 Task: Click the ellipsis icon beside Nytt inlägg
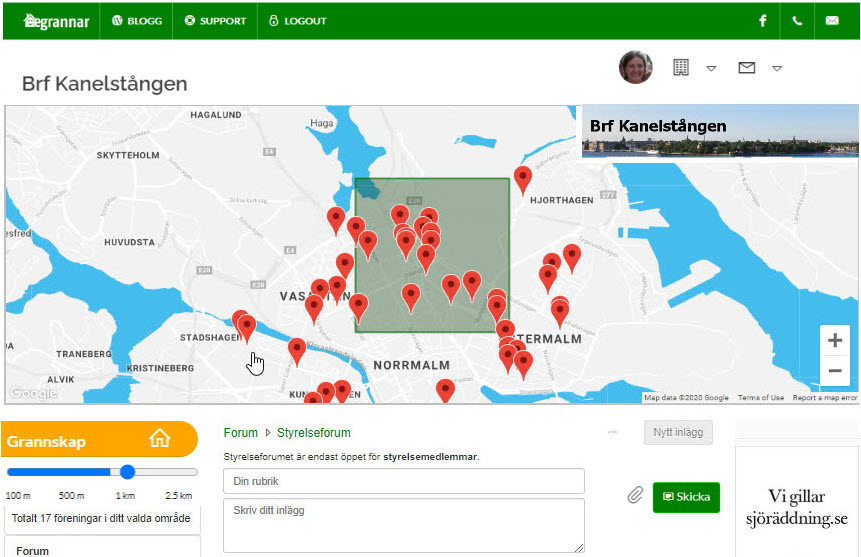pos(613,432)
